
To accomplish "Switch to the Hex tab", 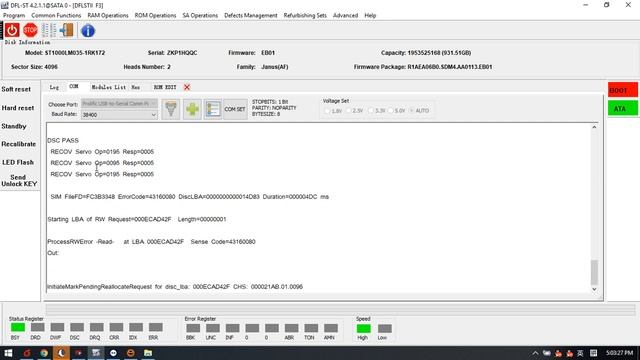I will (136, 87).
